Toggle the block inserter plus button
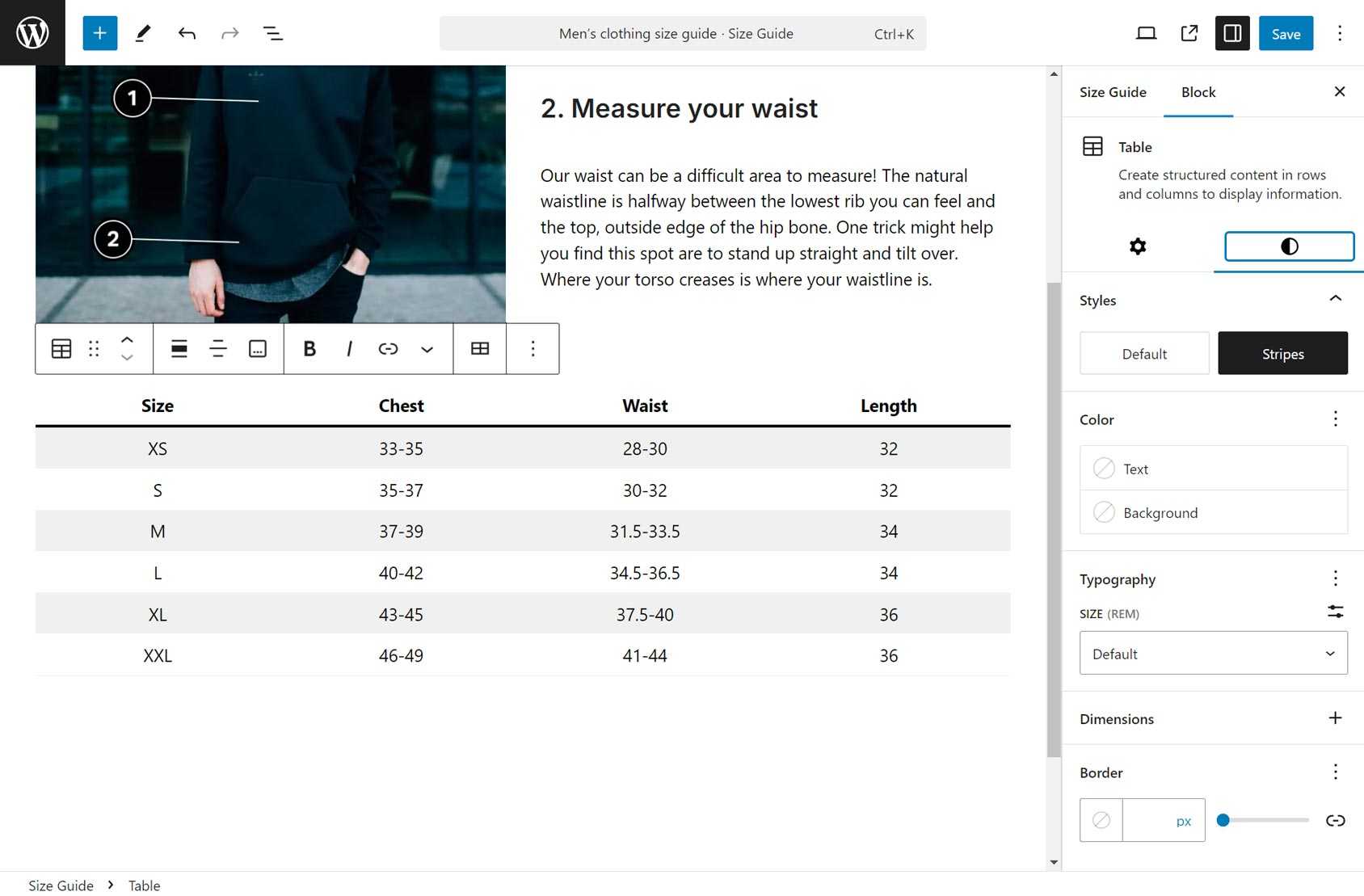1364x896 pixels. [x=100, y=33]
